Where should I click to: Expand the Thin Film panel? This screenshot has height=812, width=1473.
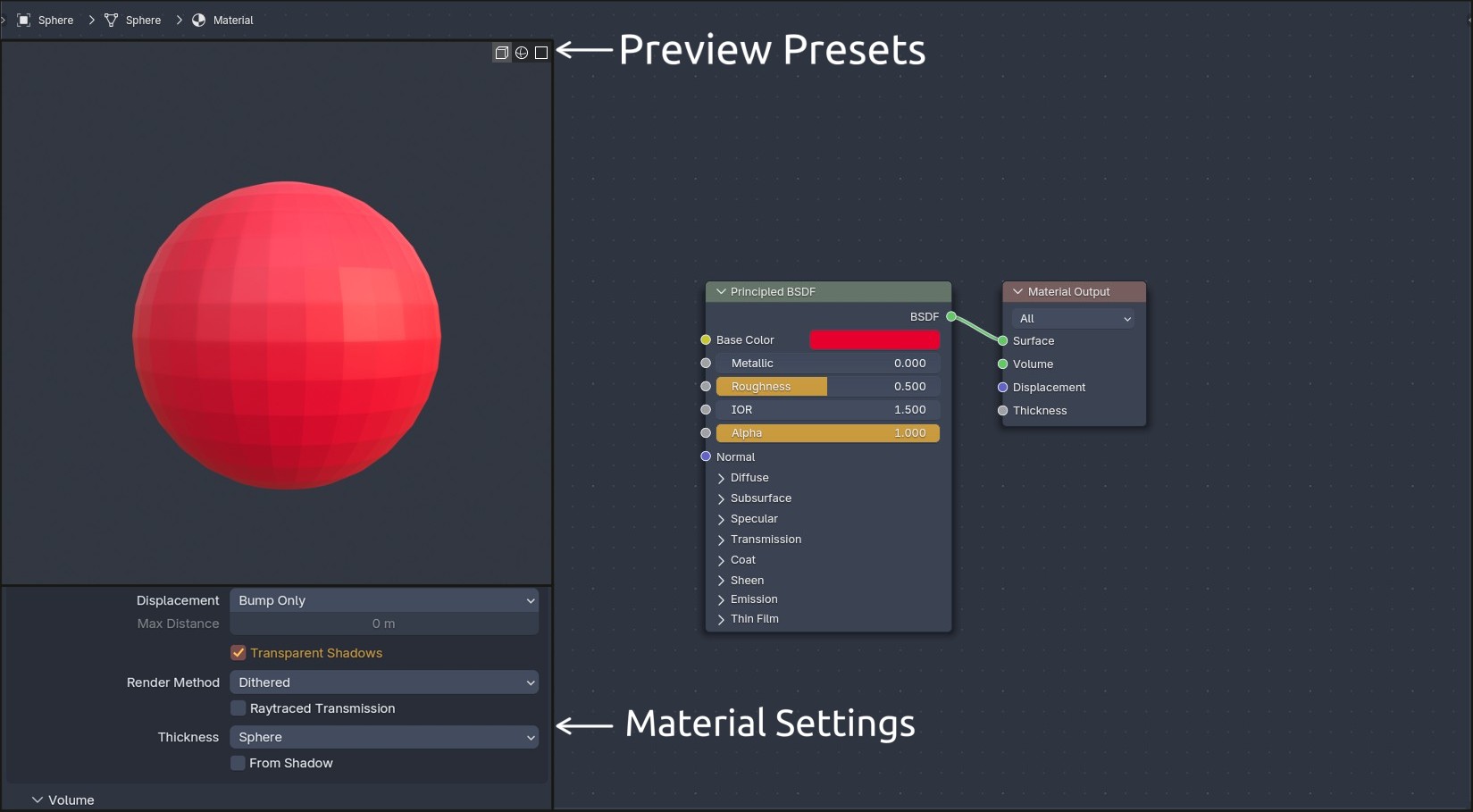[721, 619]
